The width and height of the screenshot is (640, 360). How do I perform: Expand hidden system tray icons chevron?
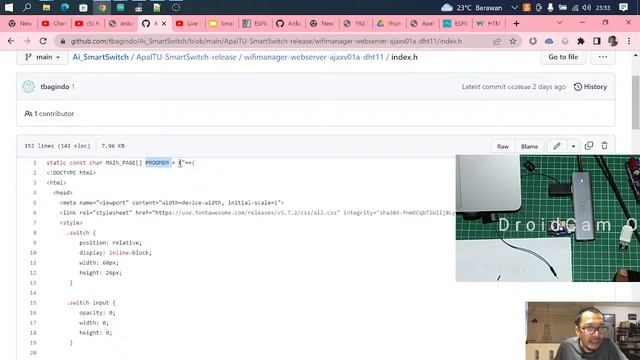point(514,7)
